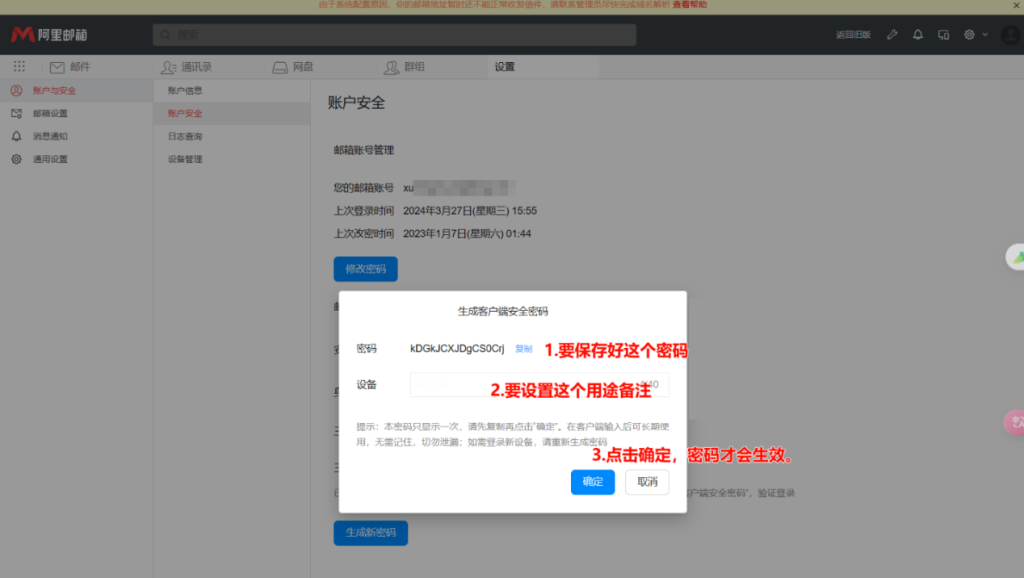Click 取消 to cancel the dialog
The height and width of the screenshot is (578, 1024).
point(647,482)
